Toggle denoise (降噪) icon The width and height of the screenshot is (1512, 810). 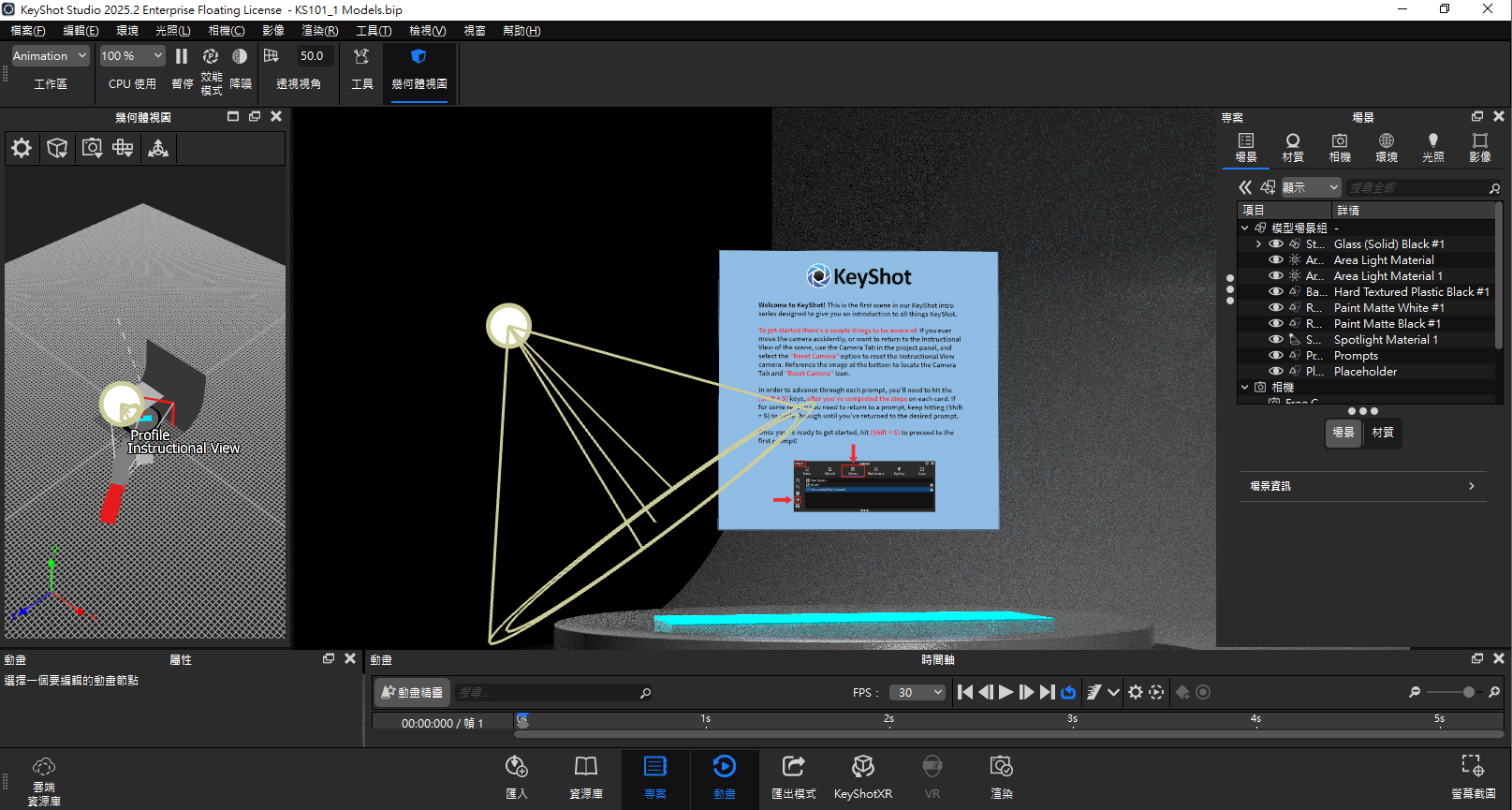tap(240, 56)
